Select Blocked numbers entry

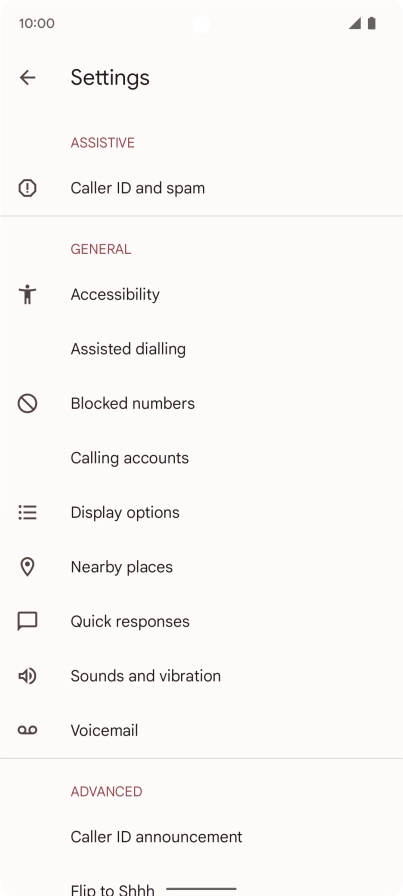tap(201, 403)
